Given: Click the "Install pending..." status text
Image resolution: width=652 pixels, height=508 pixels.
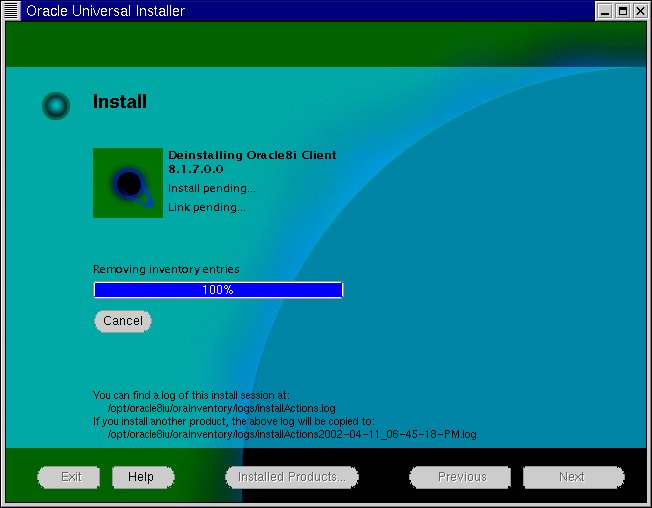Looking at the screenshot, I should [x=212, y=188].
